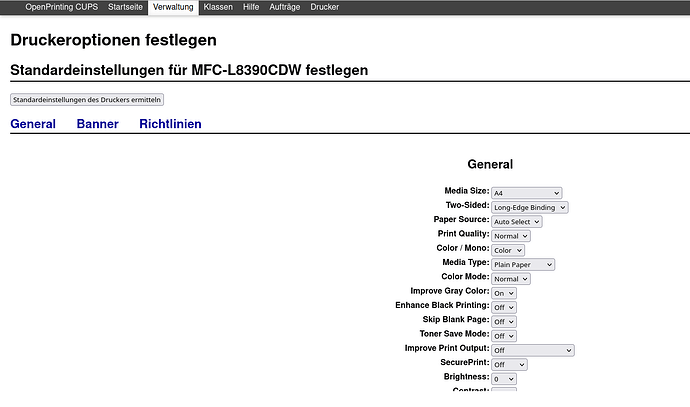Click the Print Quality label

tap(463, 234)
